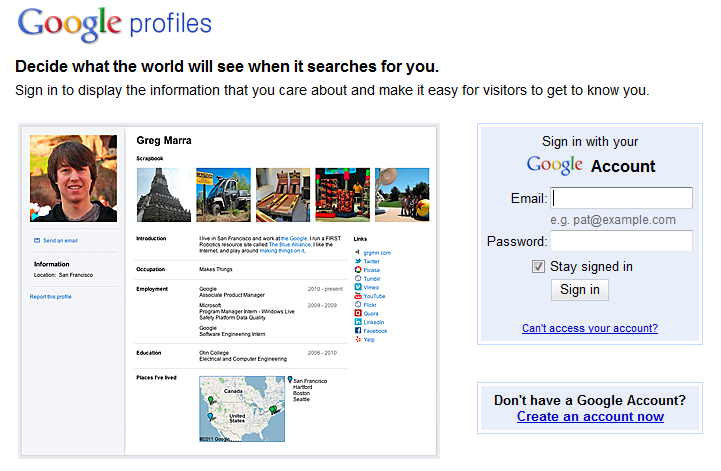This screenshot has height=471, width=721.
Task: Click the LinkedIn icon in Links
Action: [x=358, y=322]
